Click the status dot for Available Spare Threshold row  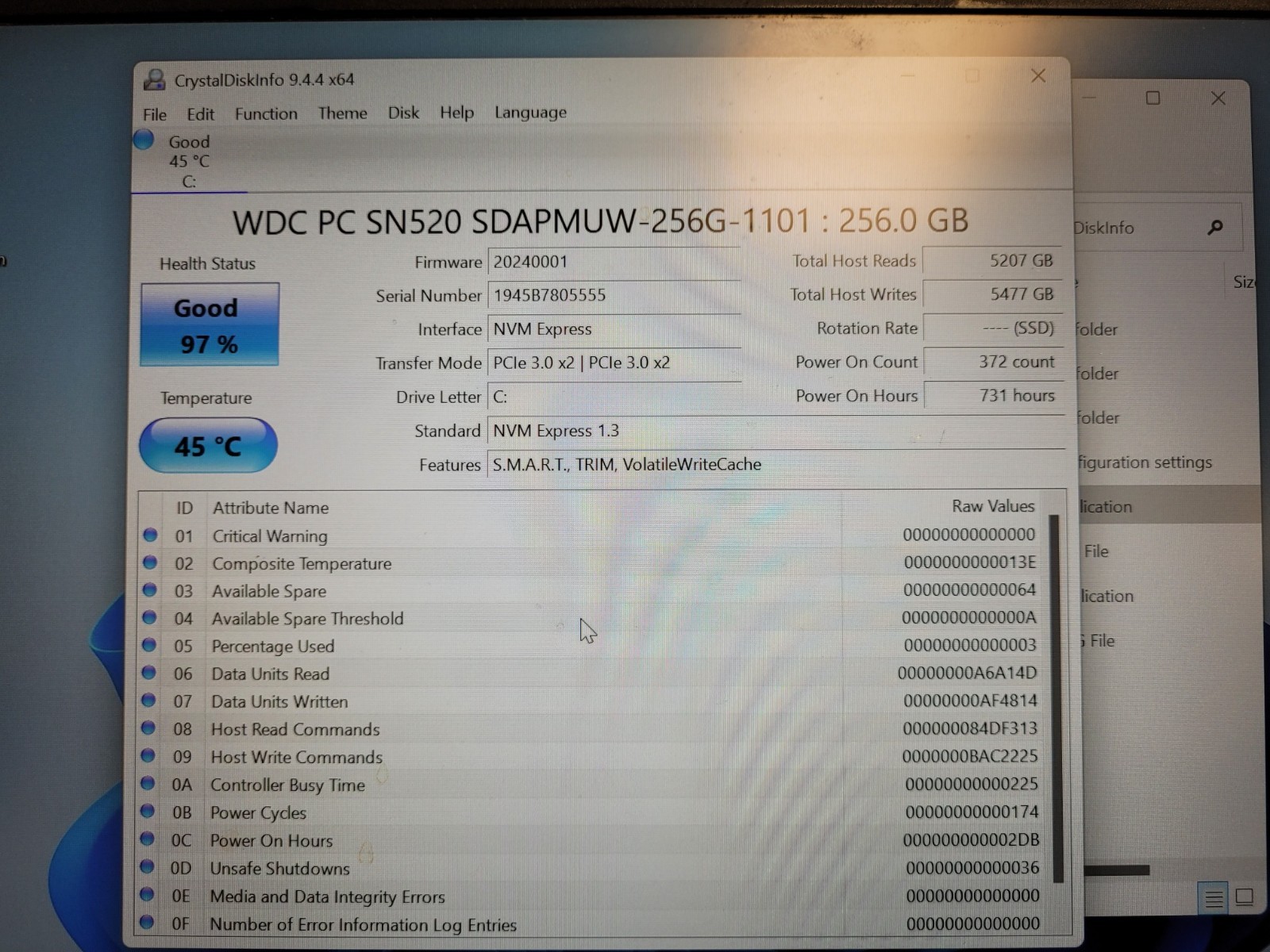tap(149, 617)
